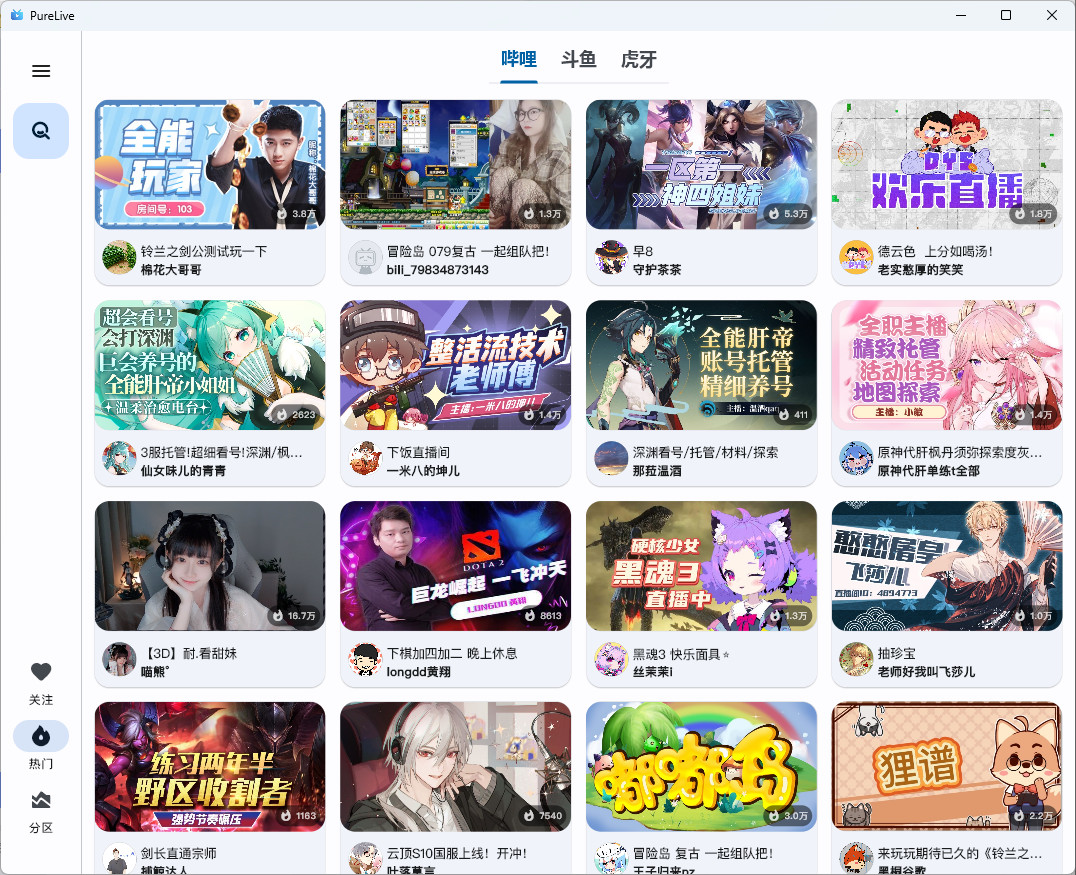Open 狸谱 stream thumbnail
Screen dimensions: 1076x875
coord(947,767)
